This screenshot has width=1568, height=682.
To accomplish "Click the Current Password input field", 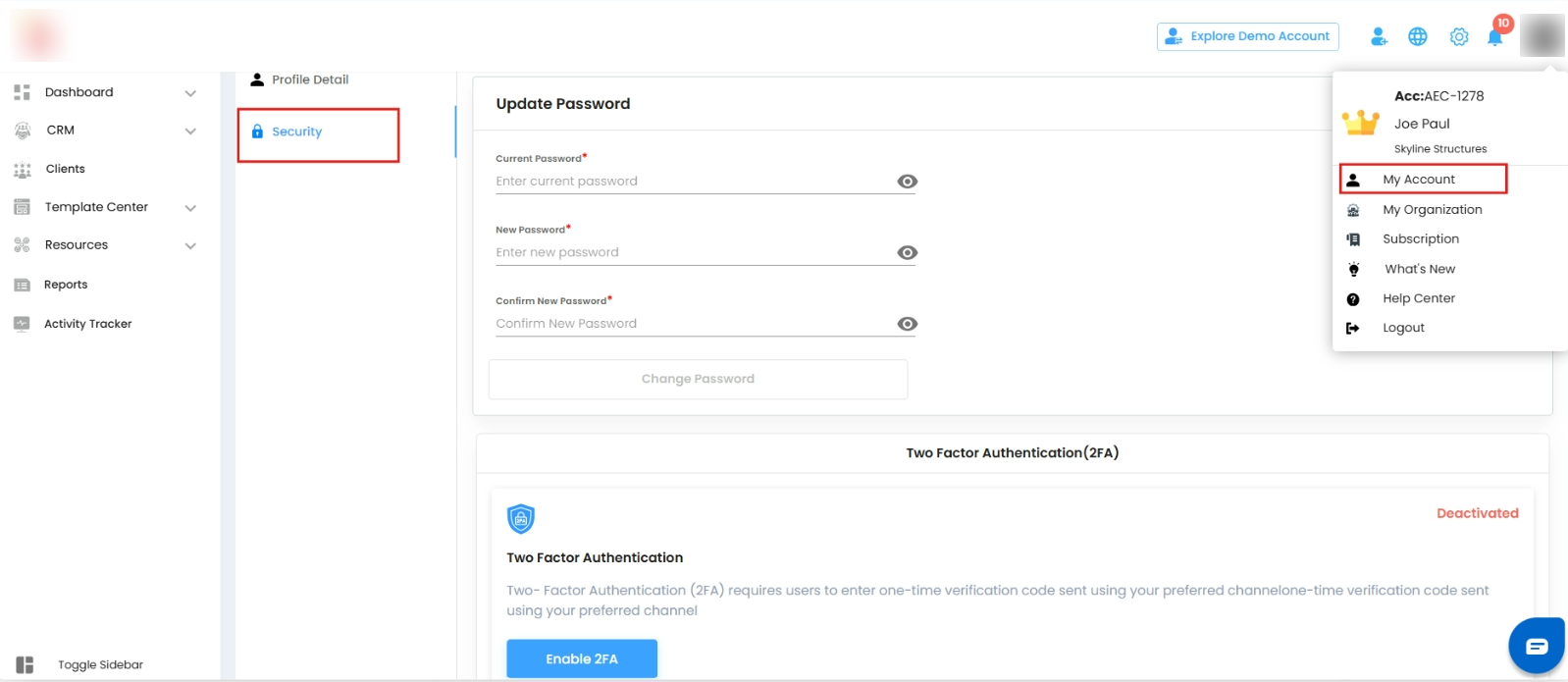I will point(692,182).
